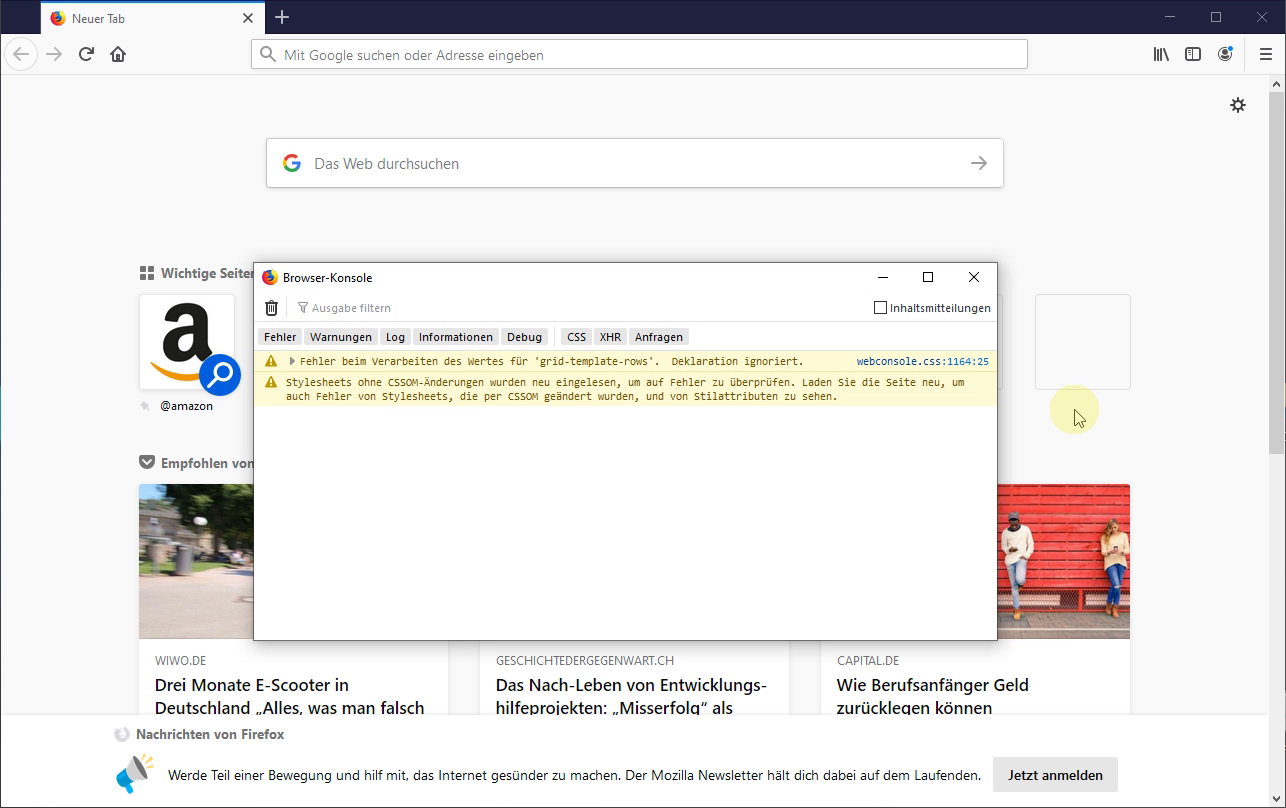The image size is (1286, 808).
Task: Toggle the CSS filter button
Action: click(x=577, y=337)
